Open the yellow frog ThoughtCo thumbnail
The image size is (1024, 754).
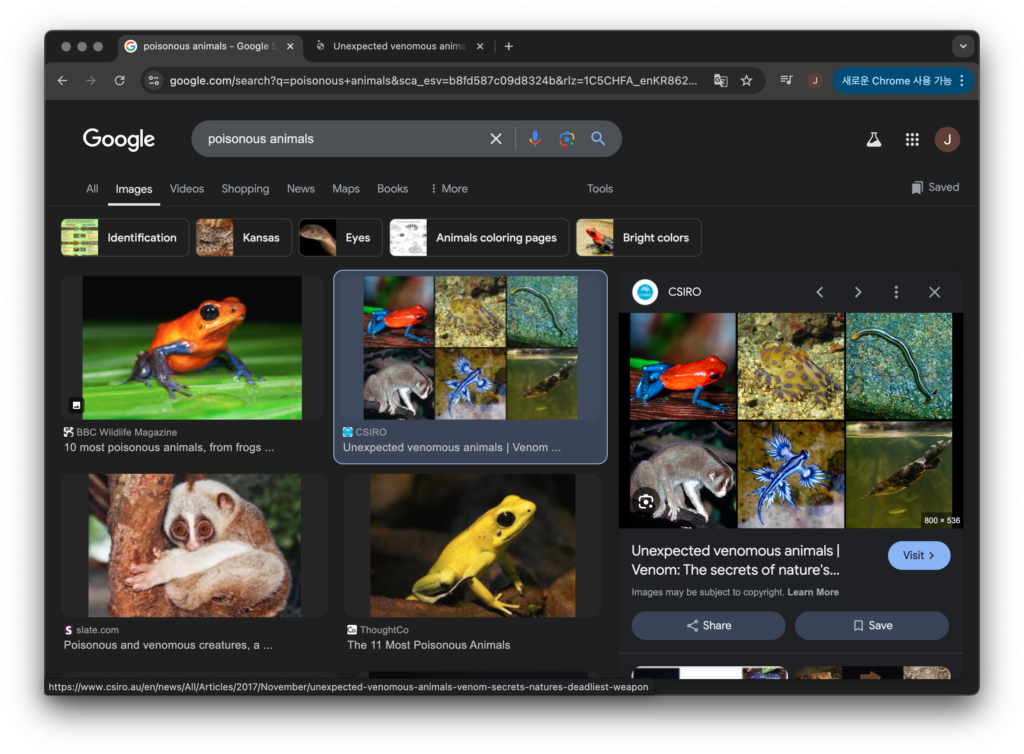pyautogui.click(x=472, y=545)
